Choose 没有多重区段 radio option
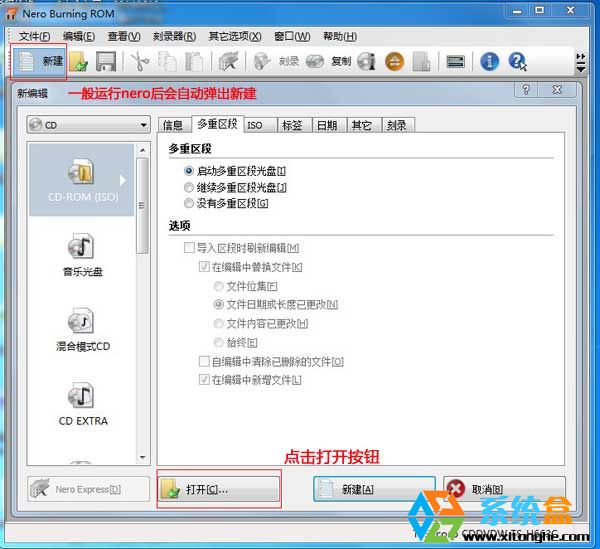 (x=189, y=203)
